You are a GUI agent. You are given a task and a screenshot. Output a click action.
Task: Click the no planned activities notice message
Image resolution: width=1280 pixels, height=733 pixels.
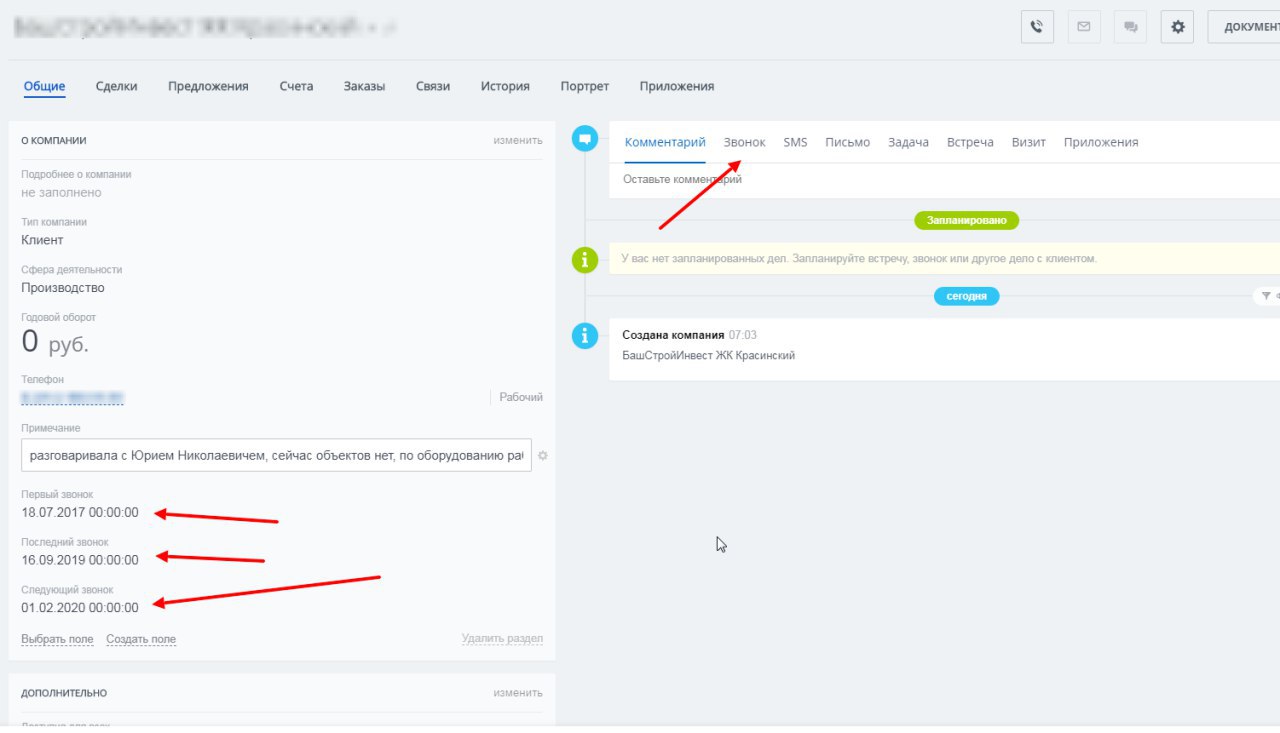859,258
